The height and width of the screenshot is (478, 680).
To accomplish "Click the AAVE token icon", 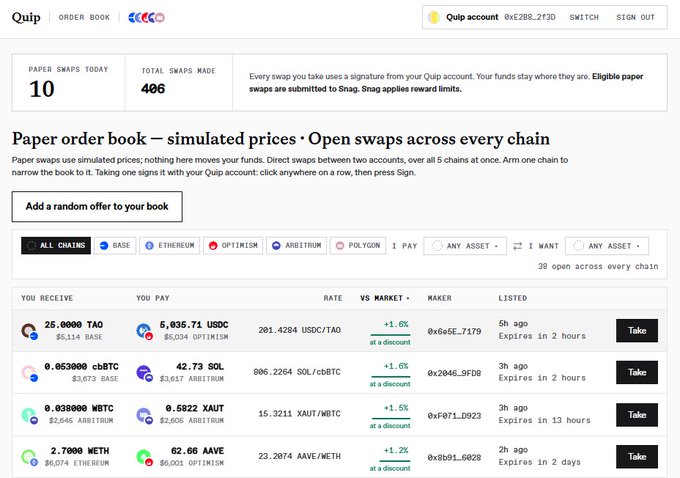I will [143, 456].
